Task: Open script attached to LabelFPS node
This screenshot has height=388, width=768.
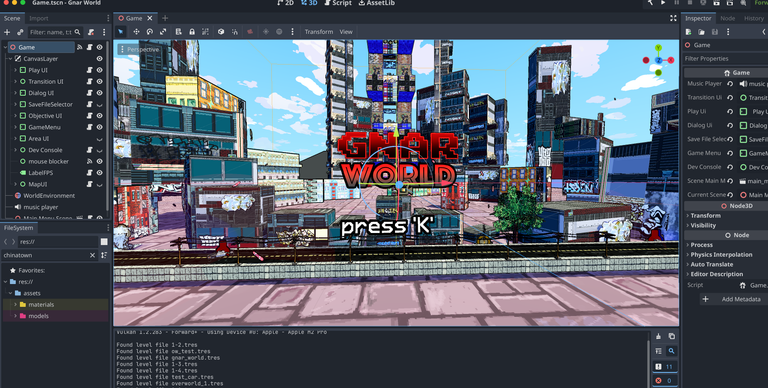Action: pyautogui.click(x=90, y=173)
